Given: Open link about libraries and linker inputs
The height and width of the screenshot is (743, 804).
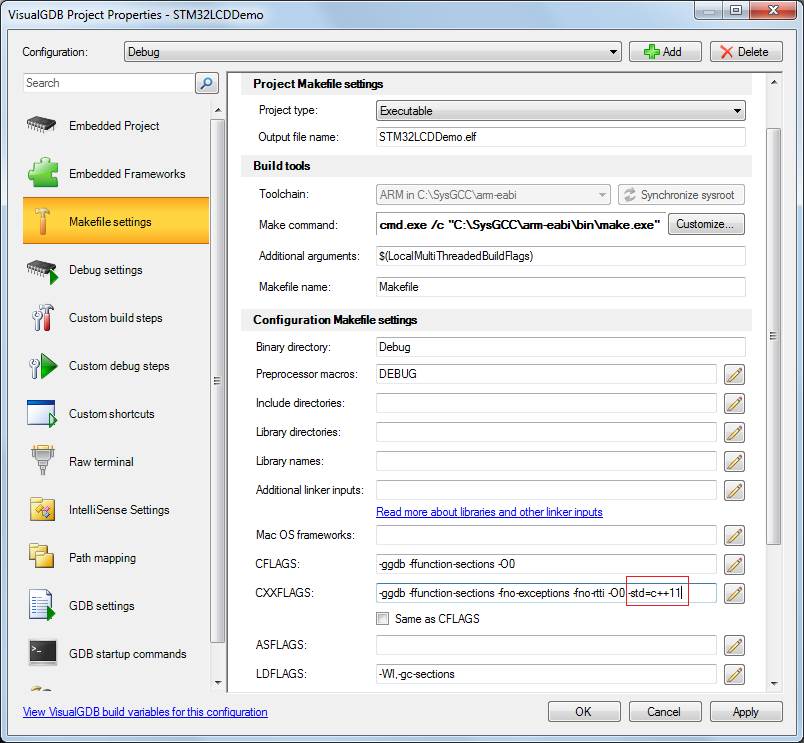Looking at the screenshot, I should point(489,512).
